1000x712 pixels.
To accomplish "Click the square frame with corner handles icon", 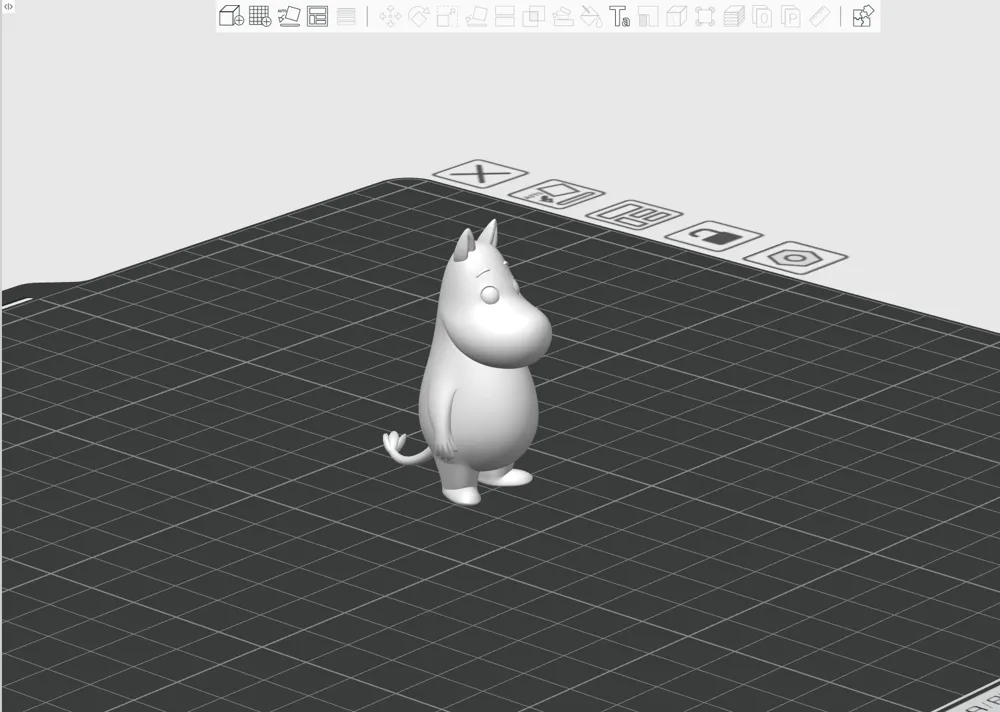I will coord(705,16).
